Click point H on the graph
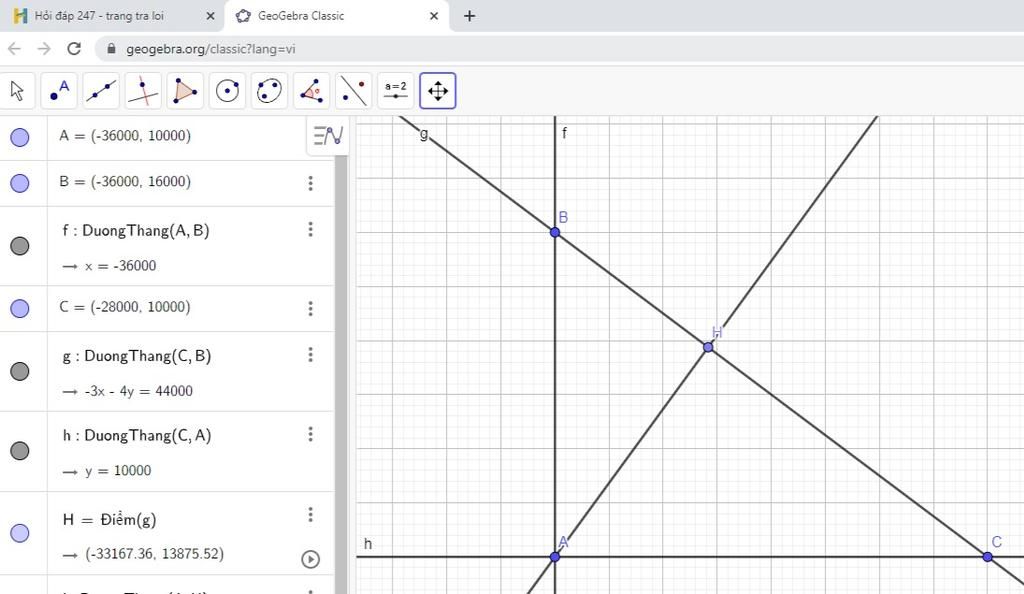This screenshot has height=594, width=1024. (x=708, y=347)
